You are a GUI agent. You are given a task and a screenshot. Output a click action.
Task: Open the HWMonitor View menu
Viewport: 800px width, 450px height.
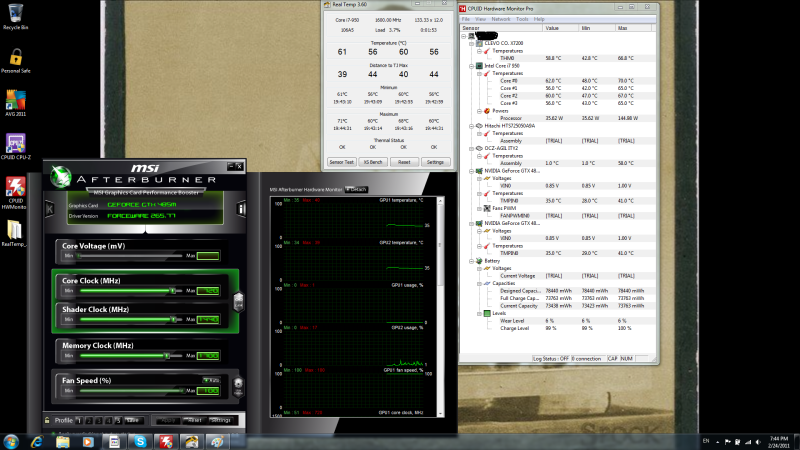[x=480, y=19]
